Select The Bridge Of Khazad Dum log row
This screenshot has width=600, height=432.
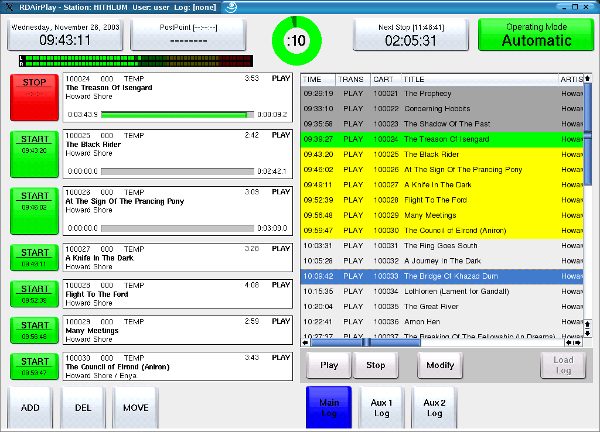click(442, 276)
